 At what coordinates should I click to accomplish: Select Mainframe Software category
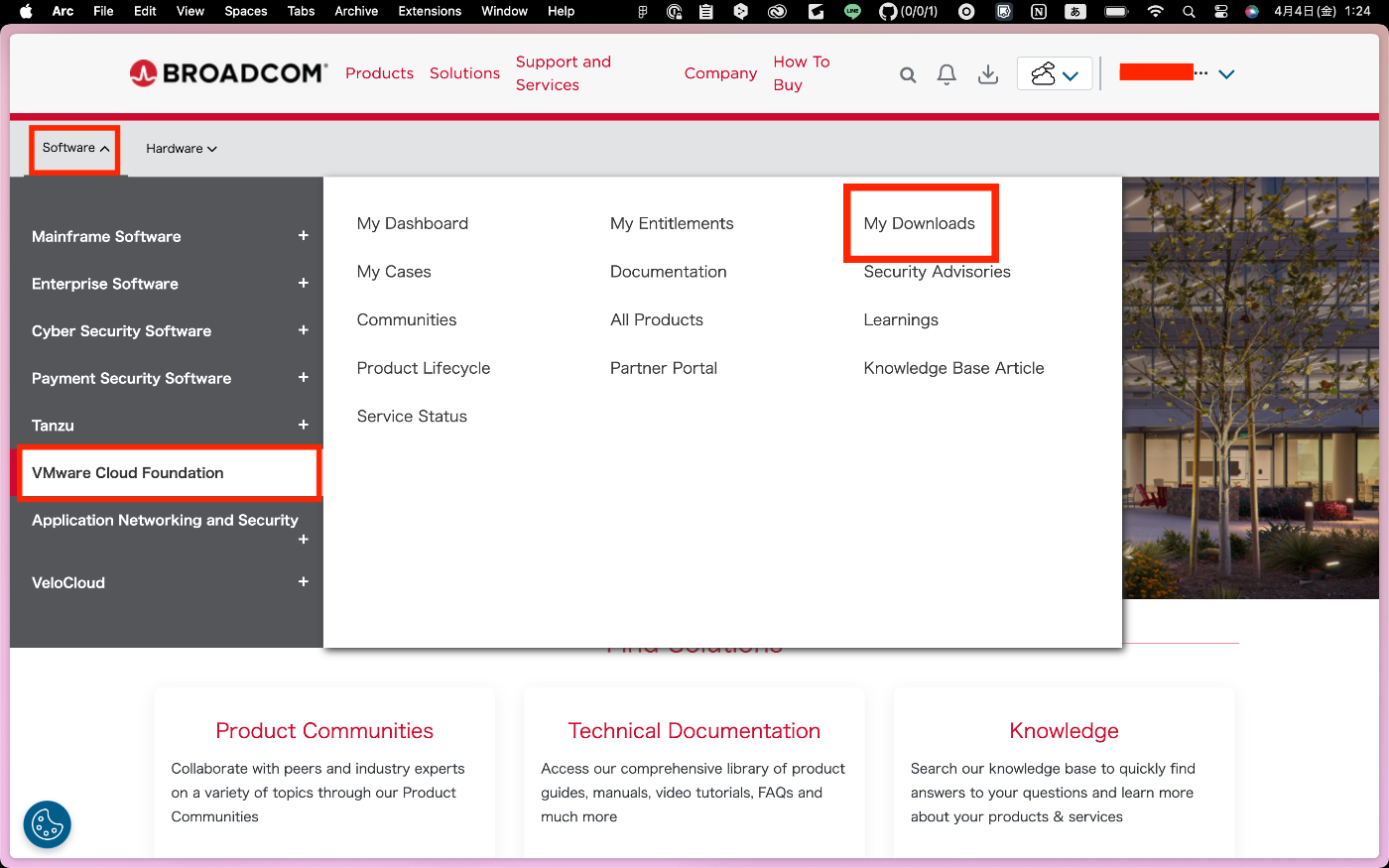coord(106,236)
